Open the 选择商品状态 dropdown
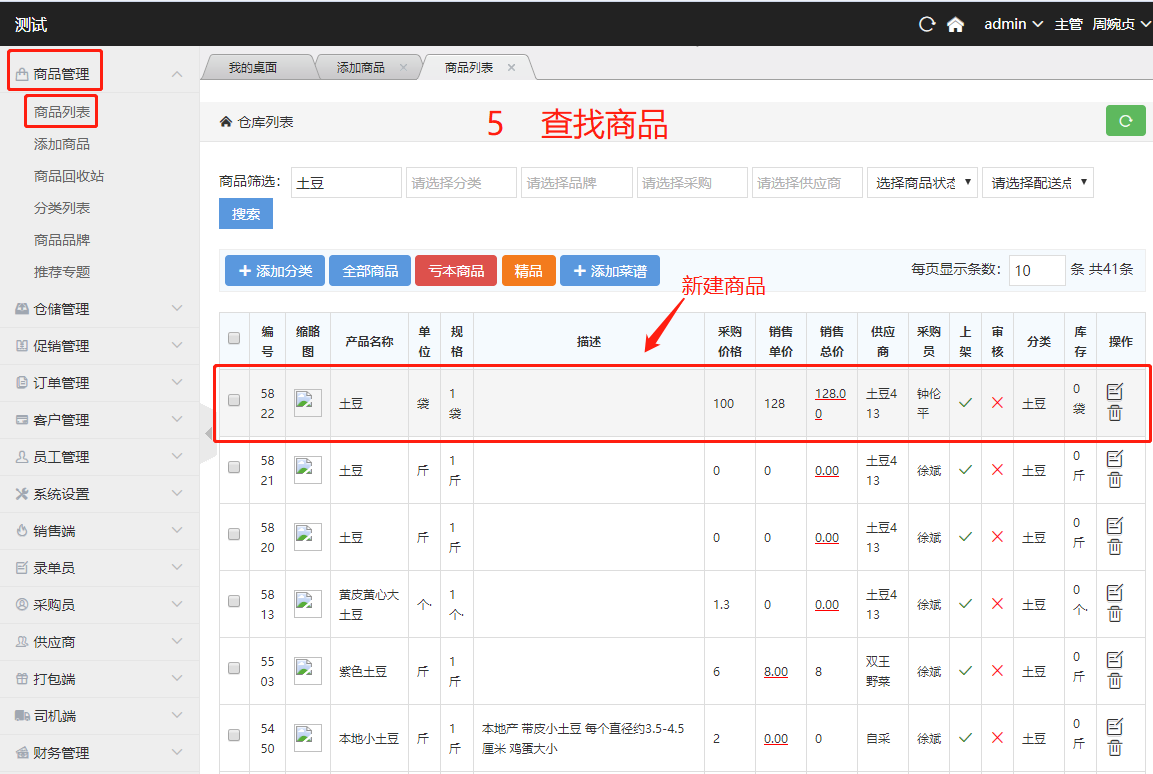 tap(921, 183)
